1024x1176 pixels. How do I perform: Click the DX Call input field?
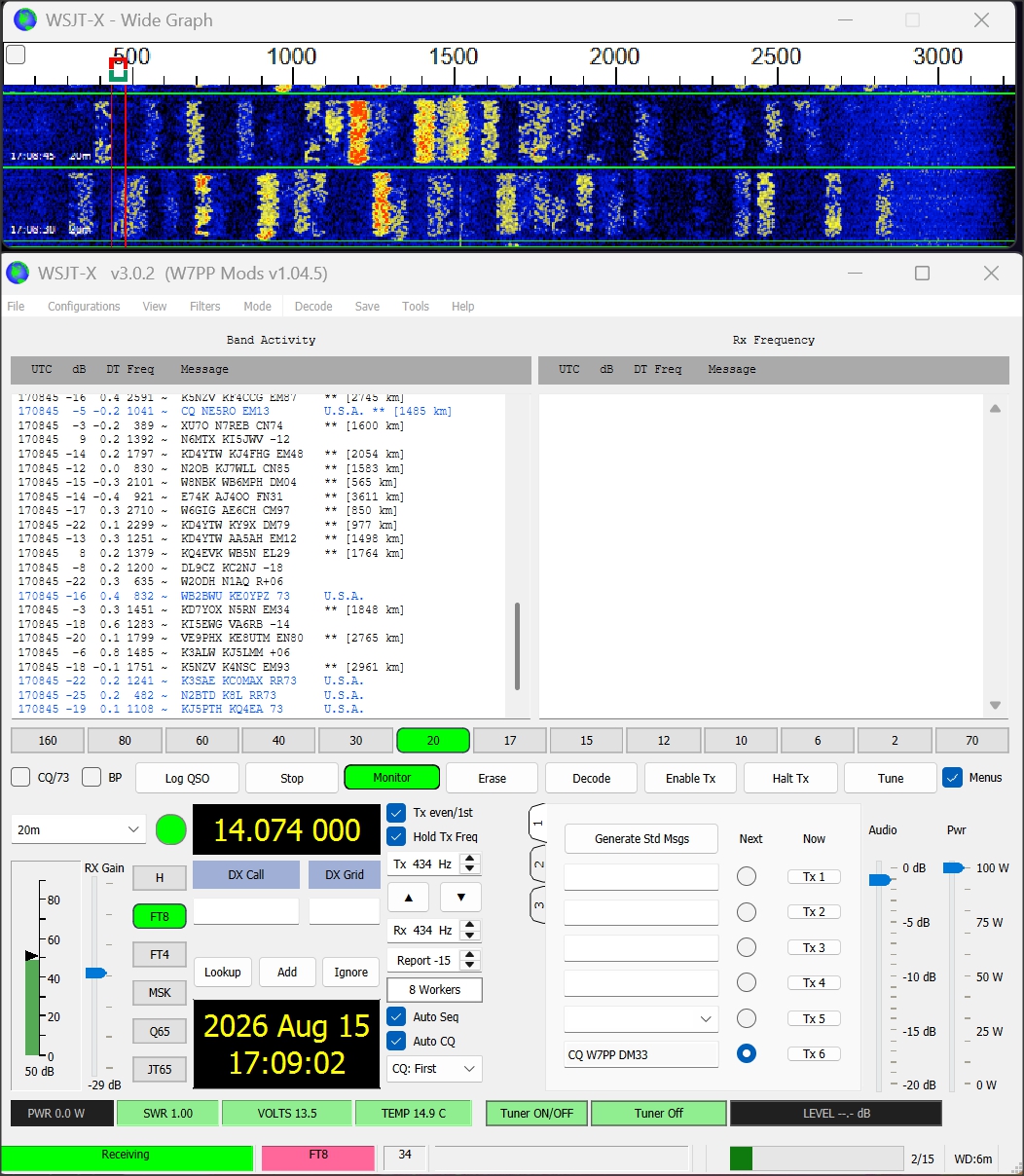click(x=246, y=911)
